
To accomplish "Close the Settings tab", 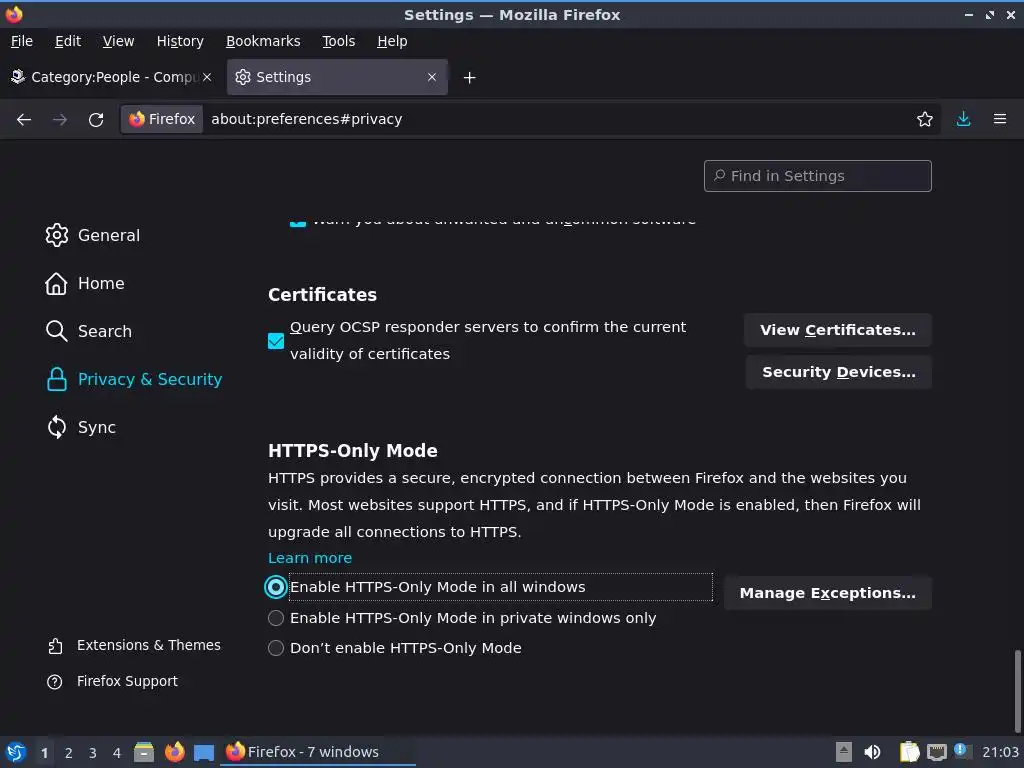I will pos(432,77).
